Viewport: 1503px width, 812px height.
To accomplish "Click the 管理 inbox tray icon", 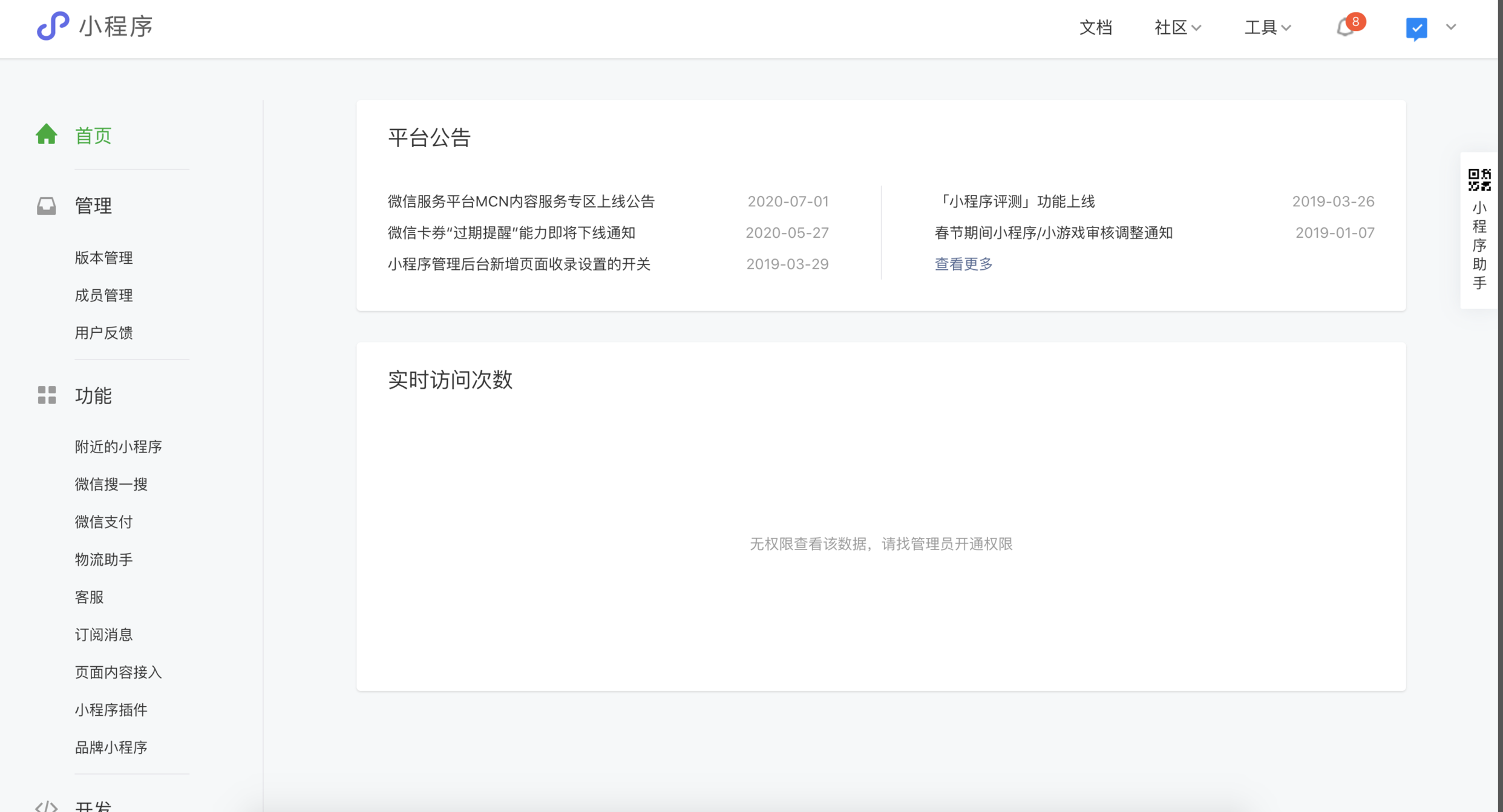I will pos(47,206).
